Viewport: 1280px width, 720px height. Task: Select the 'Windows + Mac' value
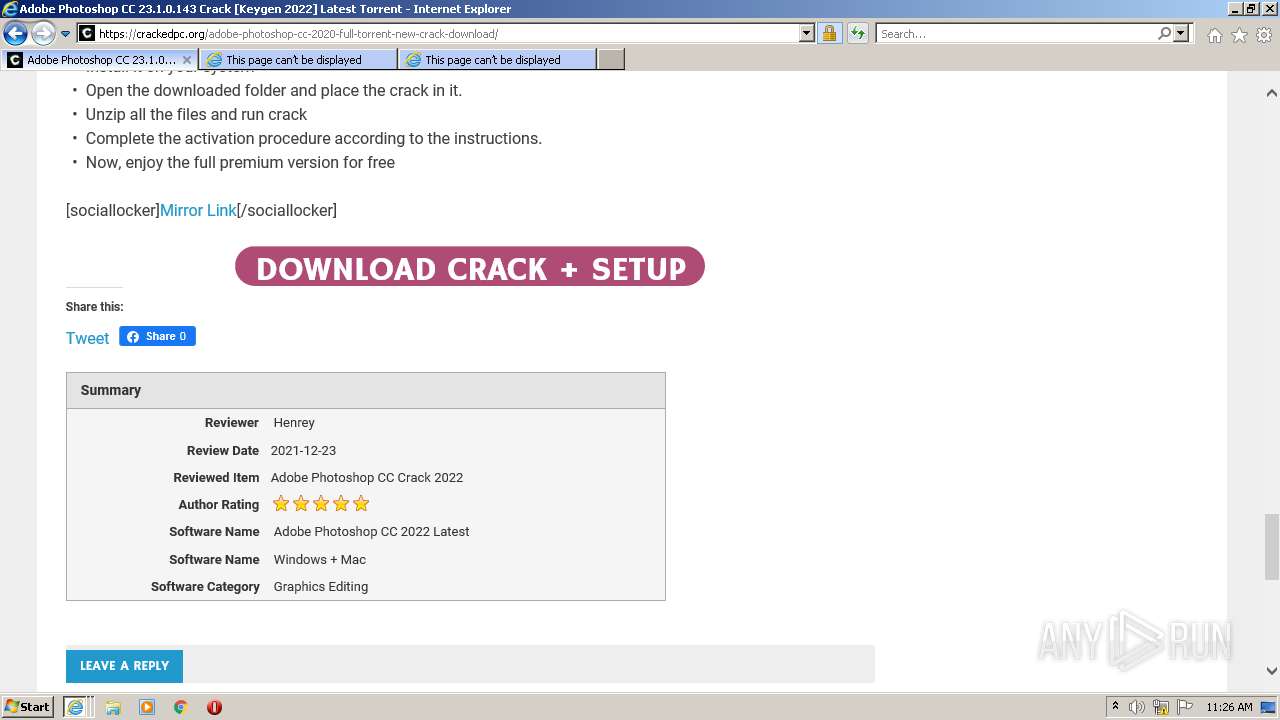(320, 559)
